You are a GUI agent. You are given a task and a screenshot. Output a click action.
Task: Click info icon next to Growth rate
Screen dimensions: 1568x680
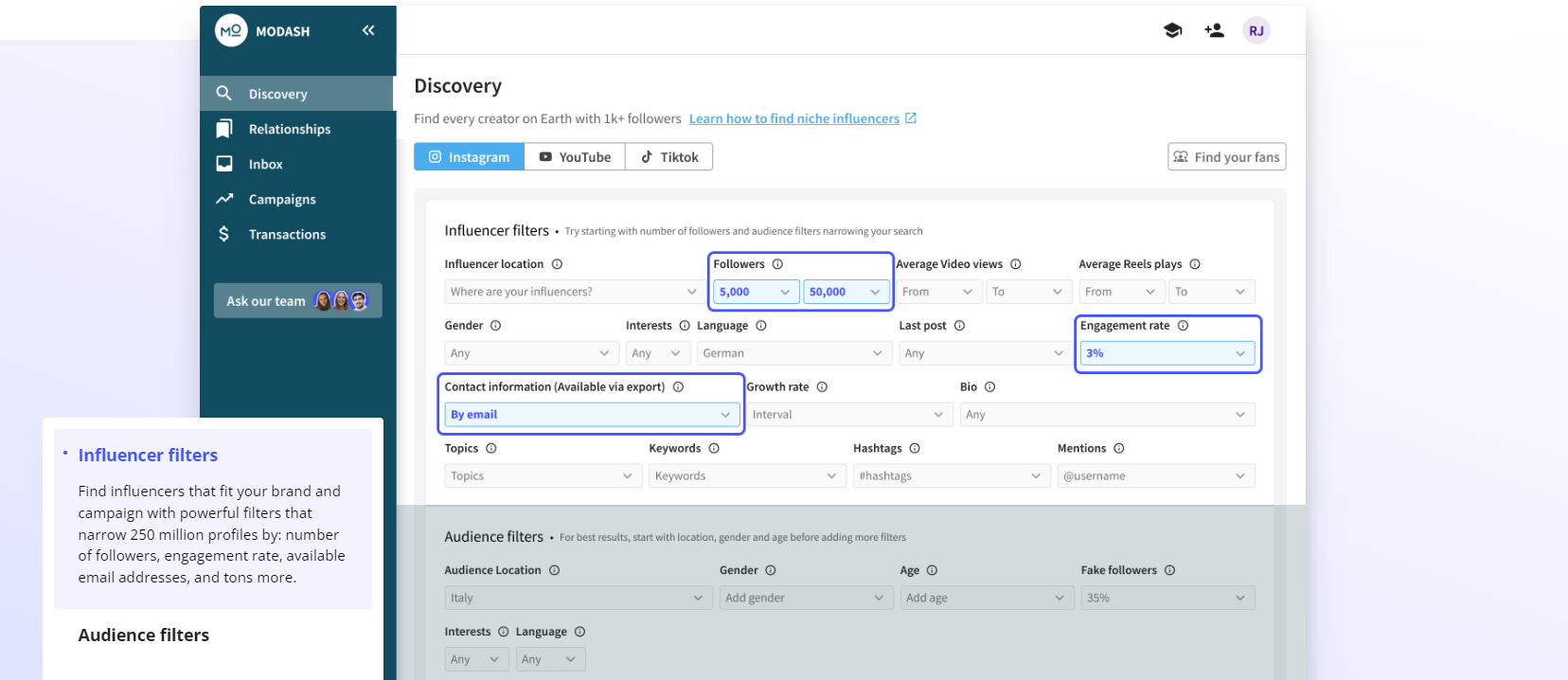click(x=822, y=387)
